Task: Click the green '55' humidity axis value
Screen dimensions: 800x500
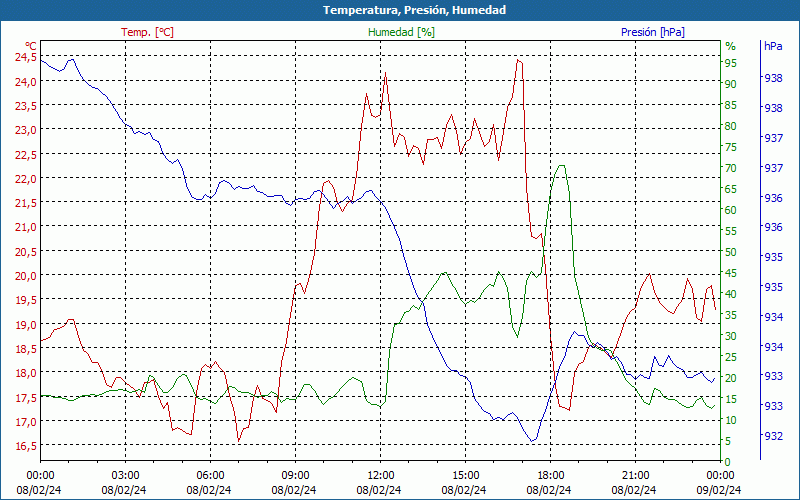Action: (x=731, y=231)
